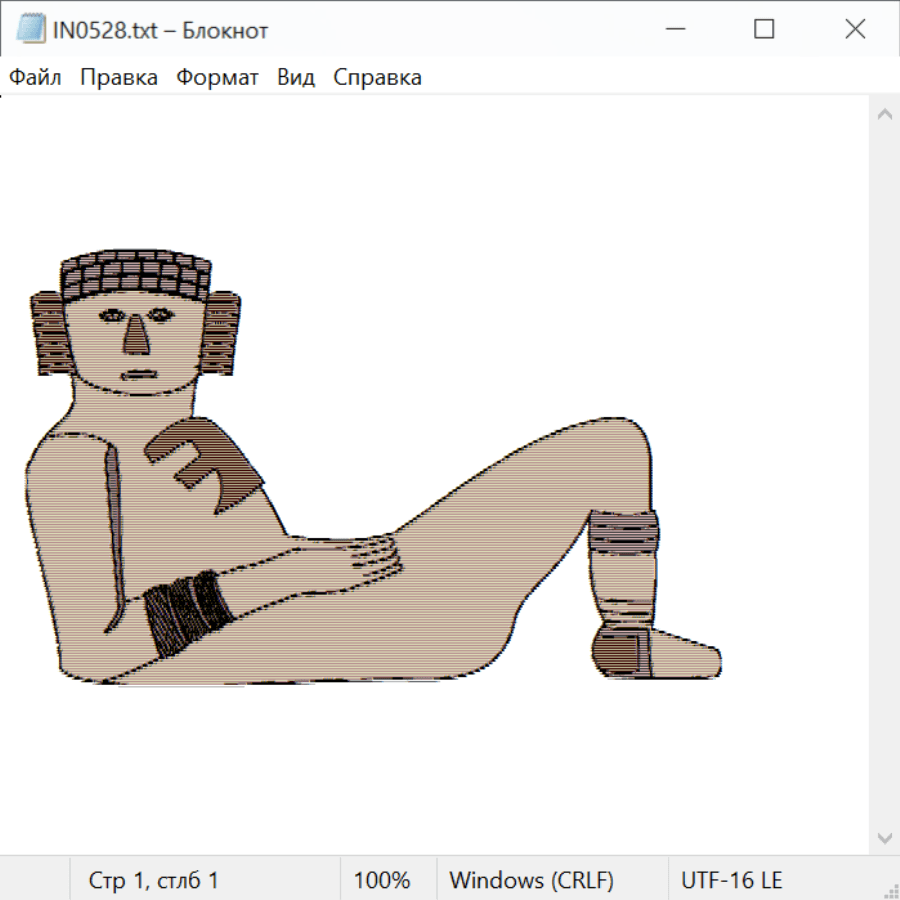Click the 'Стр 1, стлб 1' status field
This screenshot has height=900, width=900.
[154, 880]
